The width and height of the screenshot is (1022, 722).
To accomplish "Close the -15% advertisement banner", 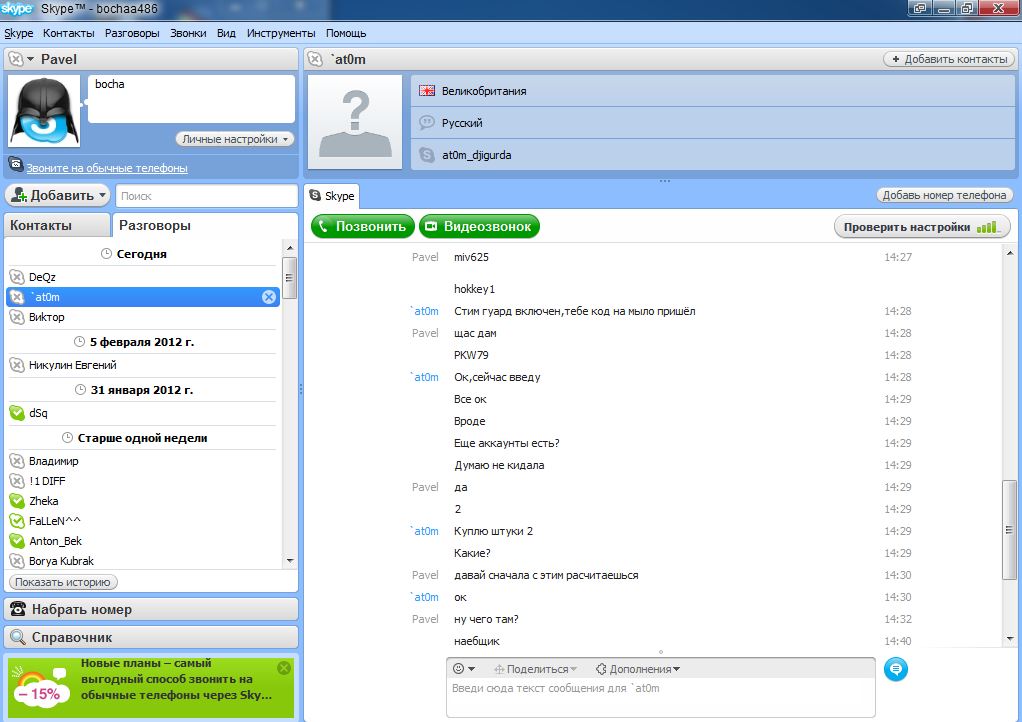I will [284, 668].
